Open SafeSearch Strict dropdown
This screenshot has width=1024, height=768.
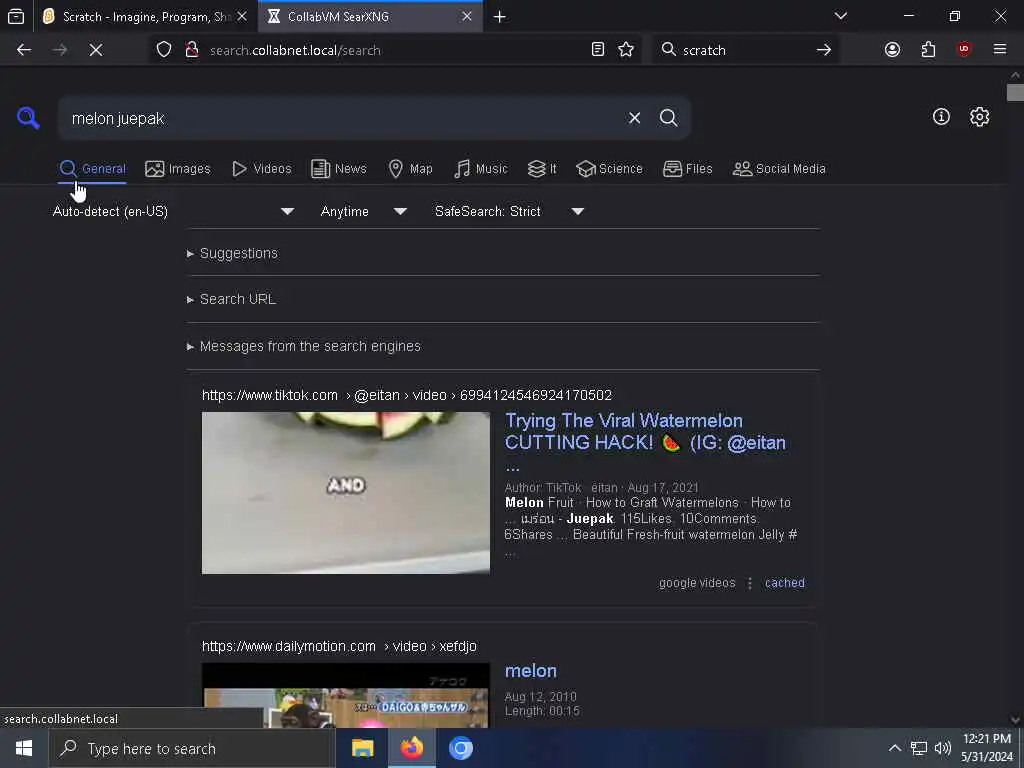pos(509,212)
